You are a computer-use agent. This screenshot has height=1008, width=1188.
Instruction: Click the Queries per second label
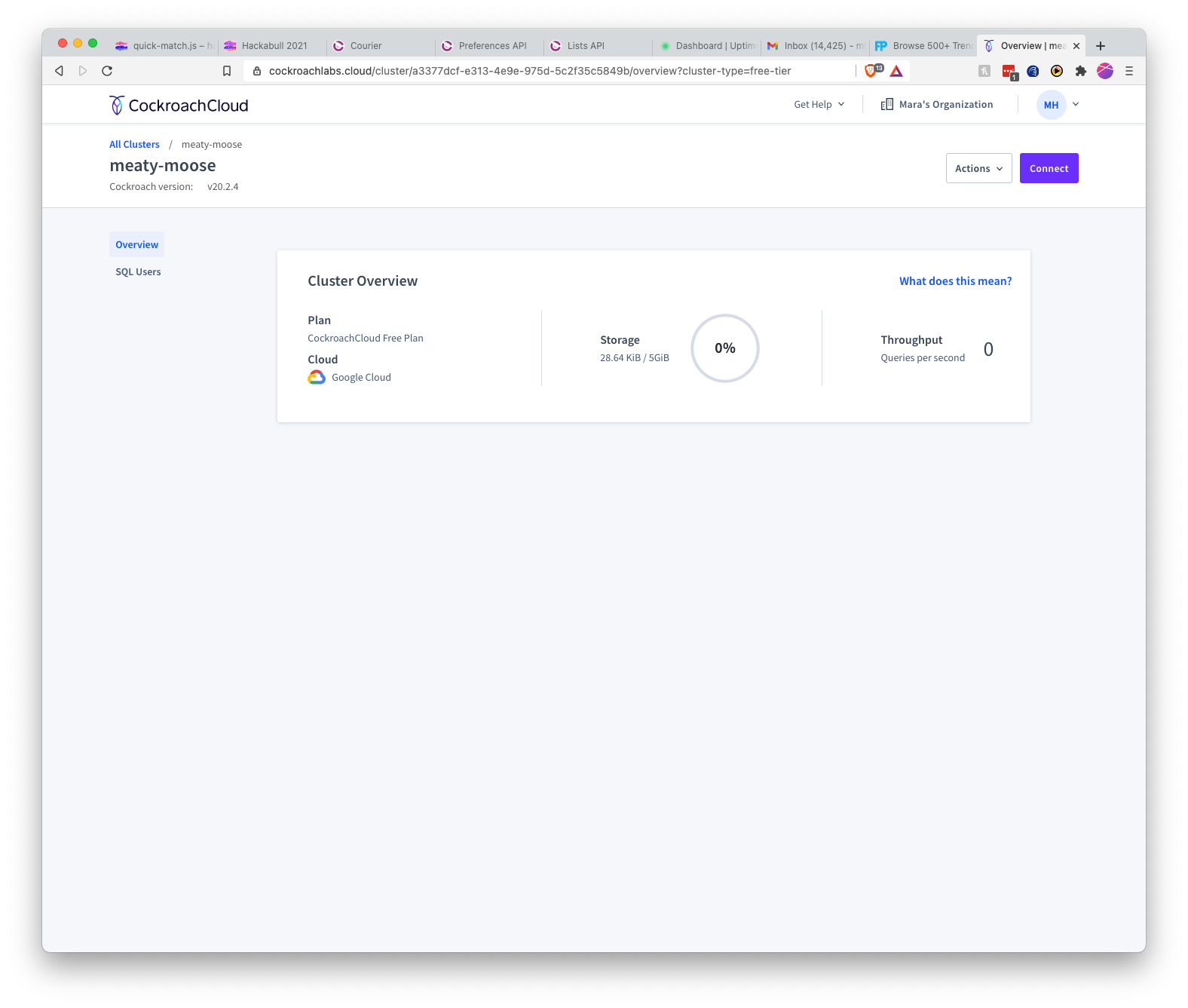[x=923, y=358]
